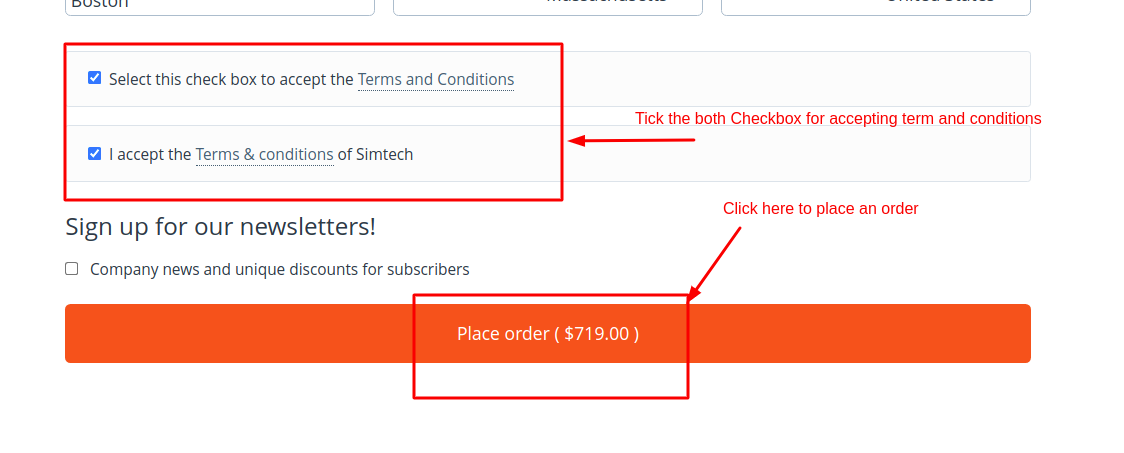Click the Place order ($719.00) button

click(x=547, y=333)
